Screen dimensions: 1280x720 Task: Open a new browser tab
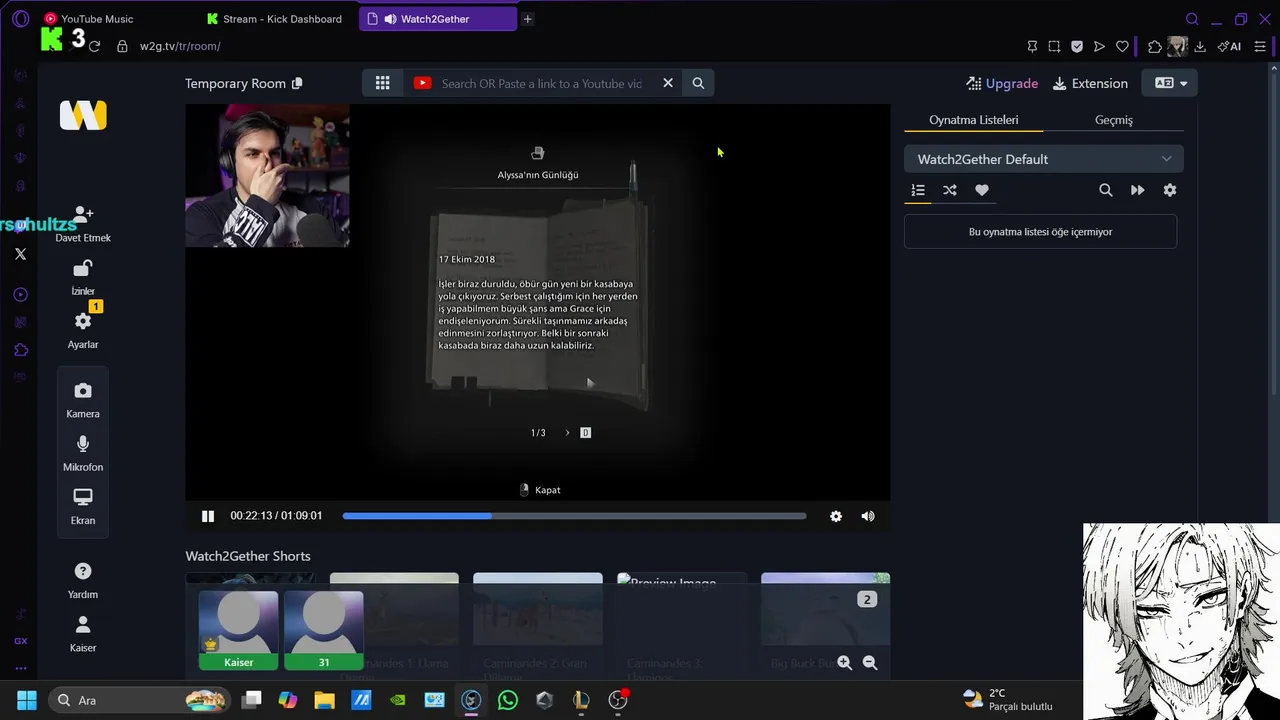(527, 19)
